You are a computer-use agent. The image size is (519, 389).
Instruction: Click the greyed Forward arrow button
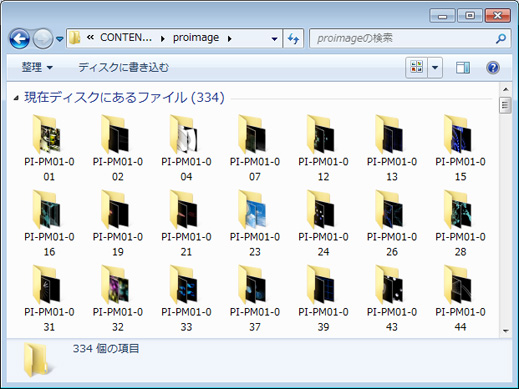coord(43,39)
